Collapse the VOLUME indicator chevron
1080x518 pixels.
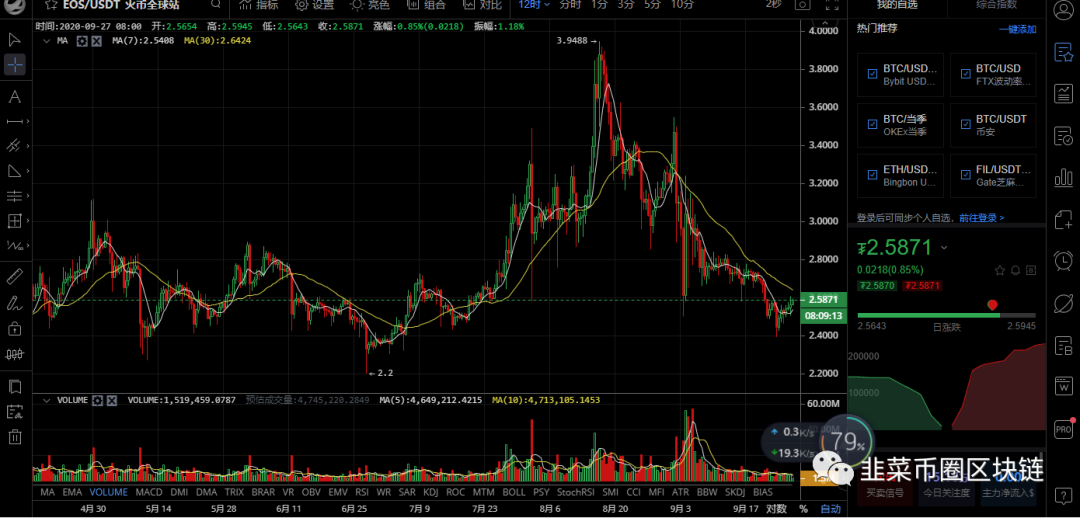(46, 400)
